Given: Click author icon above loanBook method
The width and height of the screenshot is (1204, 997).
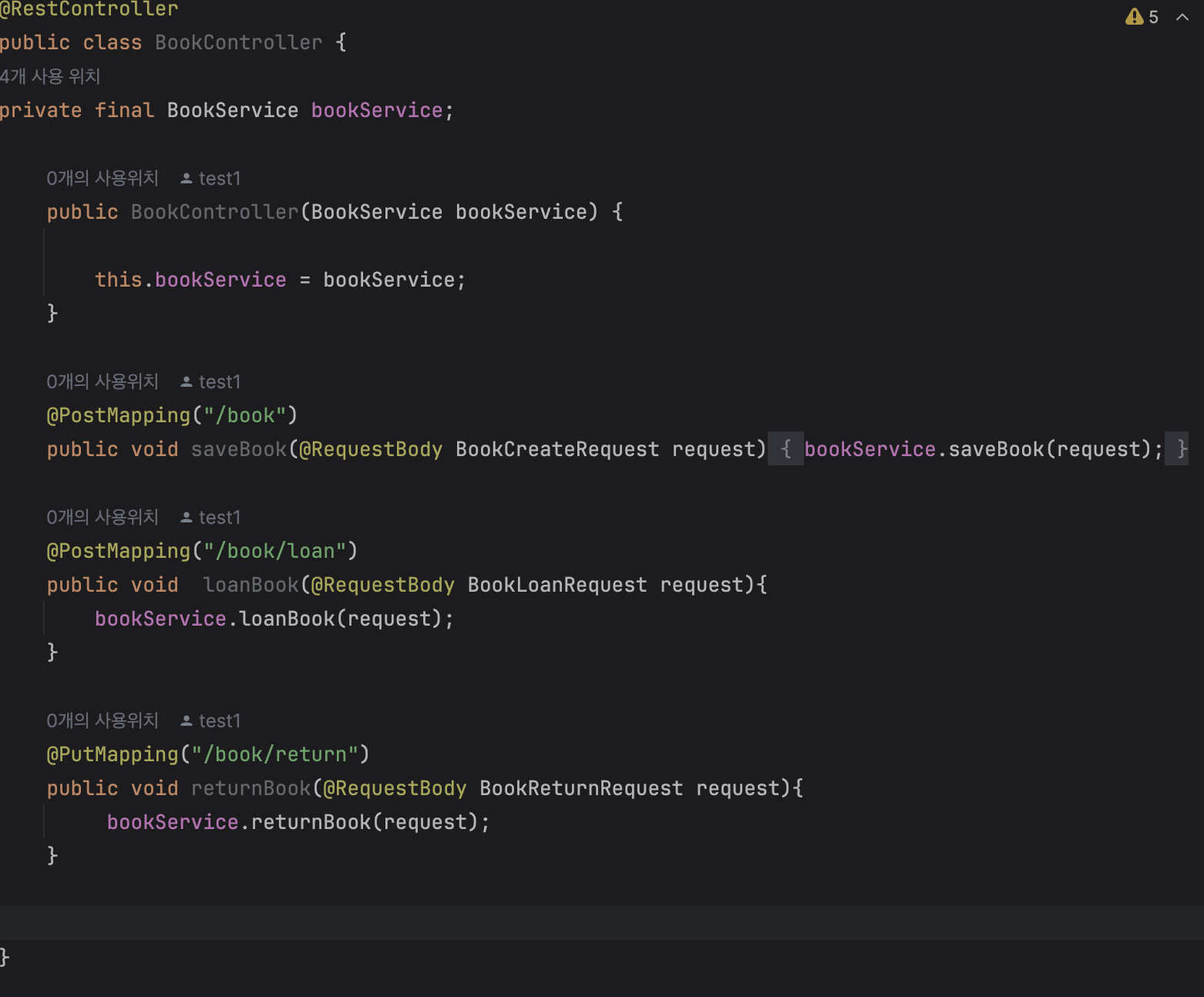Looking at the screenshot, I should click(187, 517).
